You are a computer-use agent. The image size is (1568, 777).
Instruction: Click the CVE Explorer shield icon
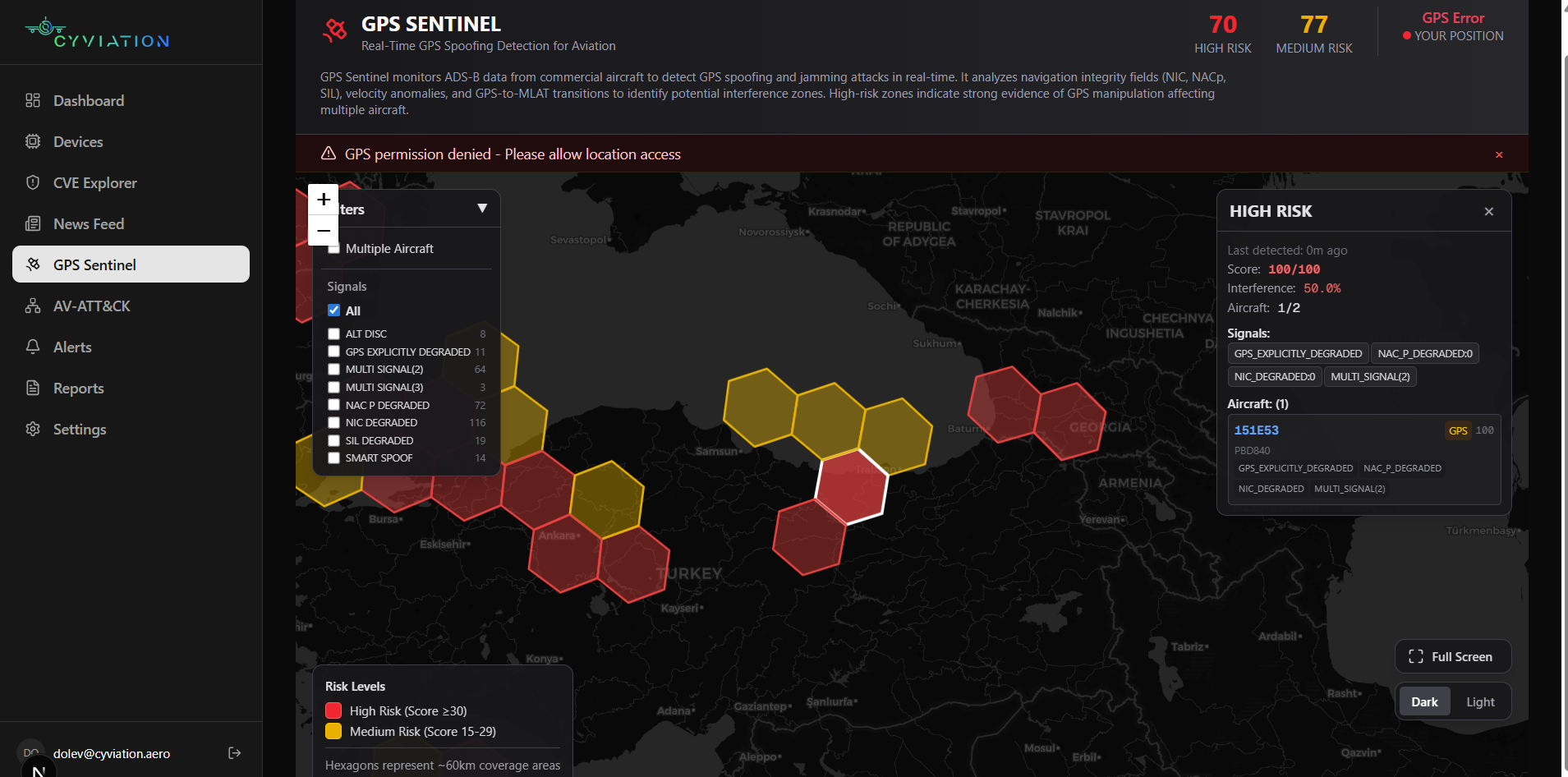pos(33,182)
